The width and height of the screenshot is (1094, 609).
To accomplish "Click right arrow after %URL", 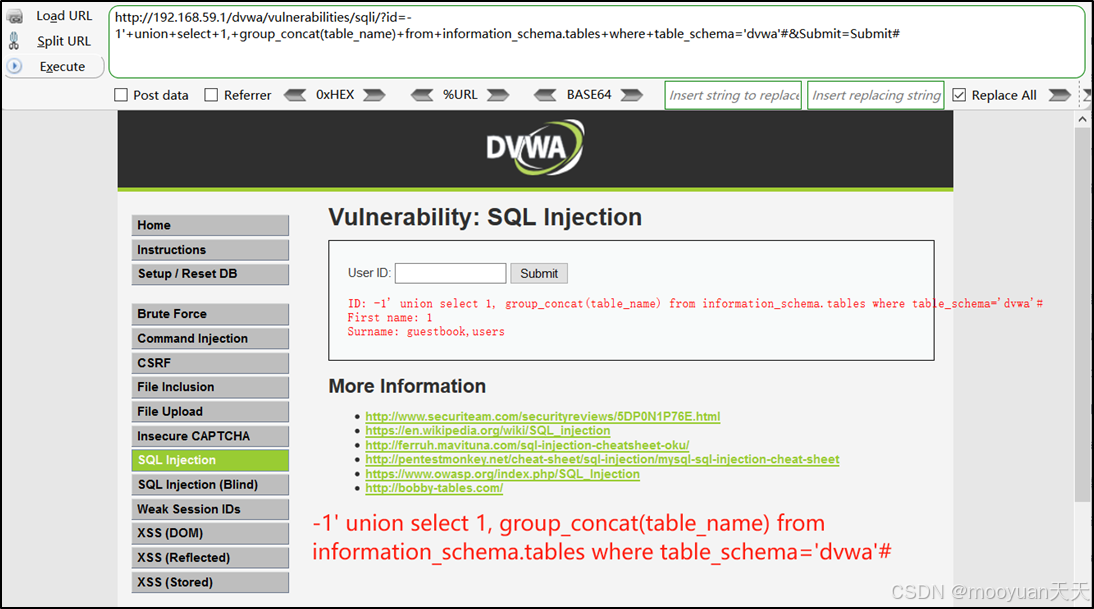I will pyautogui.click(x=497, y=95).
